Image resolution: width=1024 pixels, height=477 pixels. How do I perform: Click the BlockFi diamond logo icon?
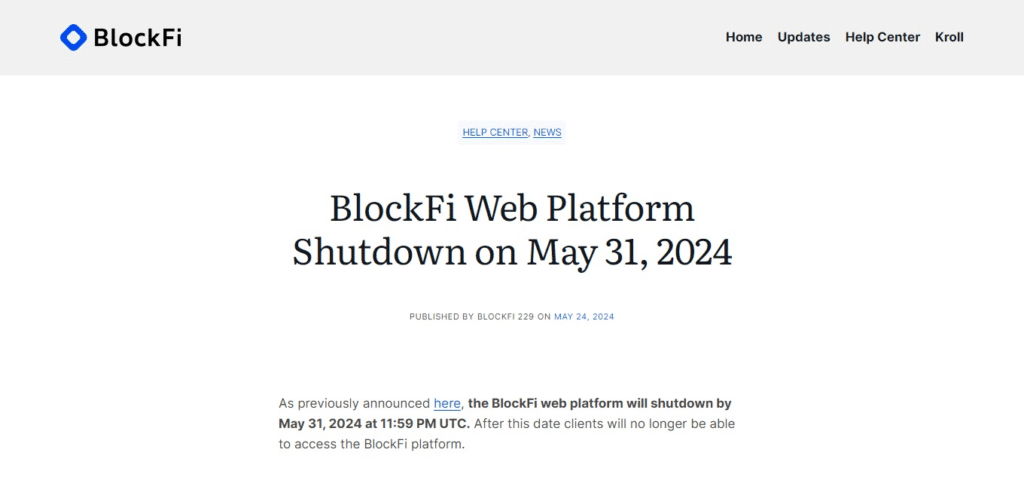73,38
